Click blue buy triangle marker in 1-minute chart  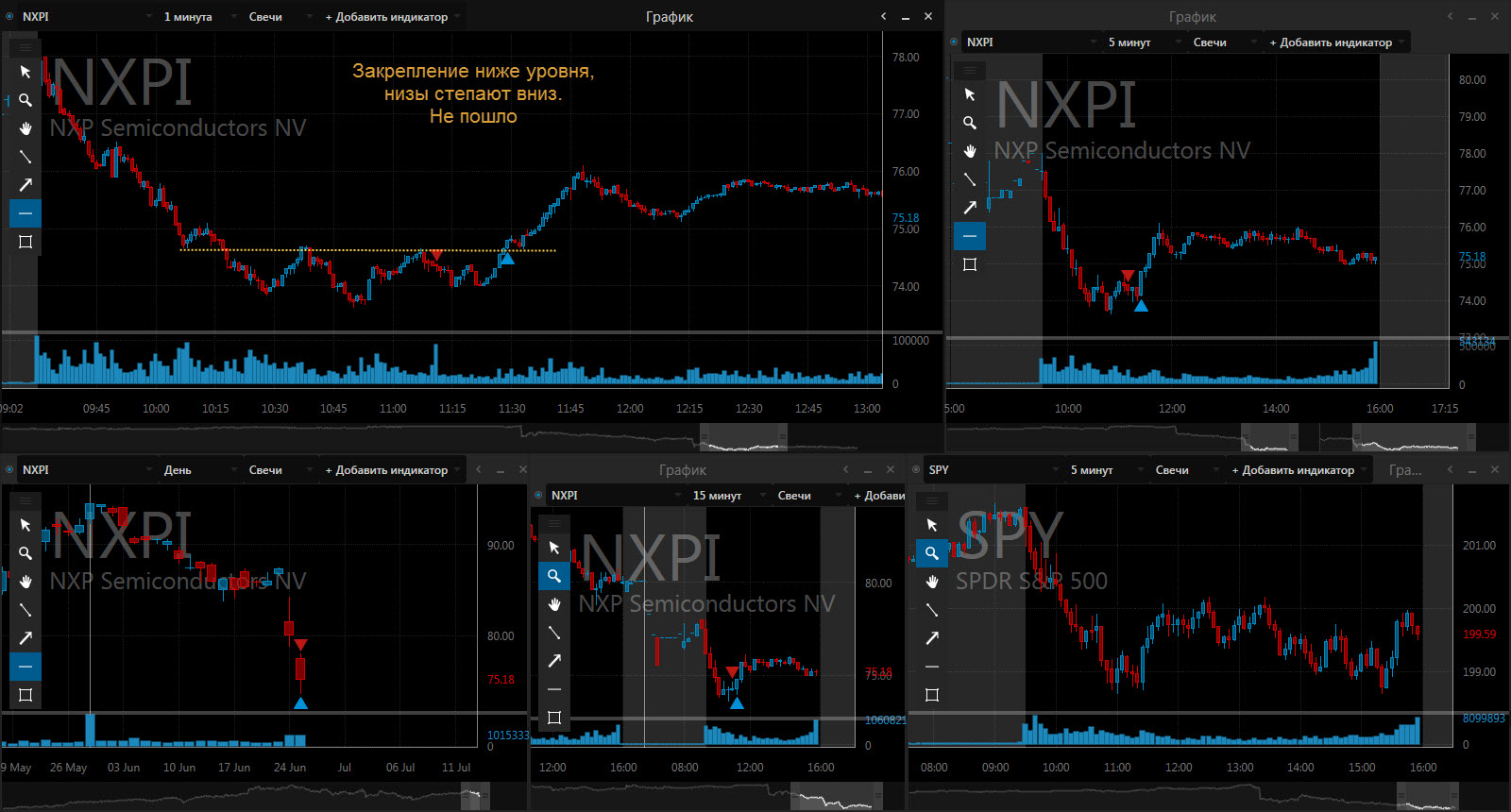507,258
